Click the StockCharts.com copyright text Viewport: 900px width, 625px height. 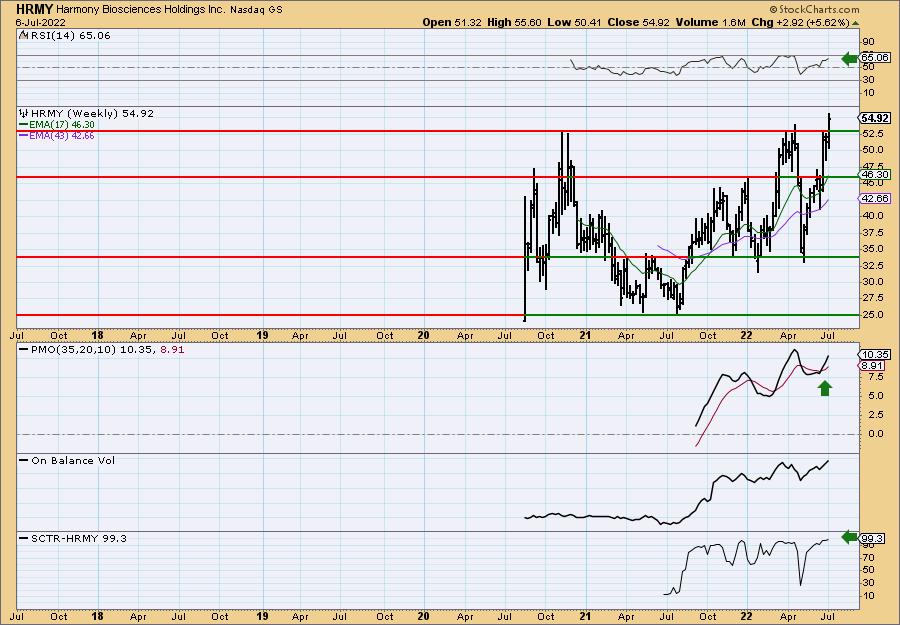814,9
